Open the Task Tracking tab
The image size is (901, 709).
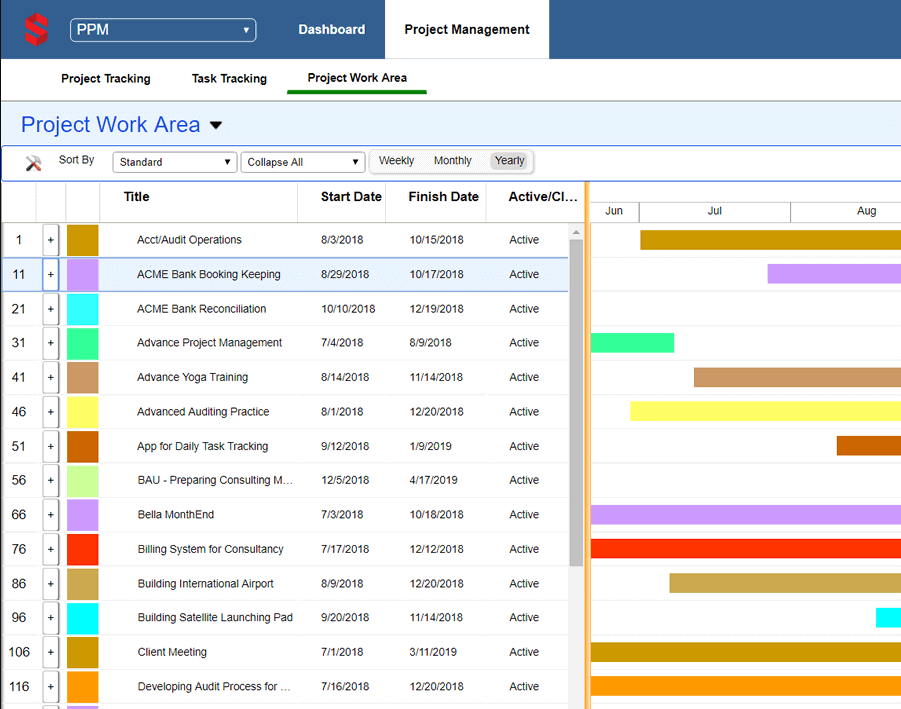point(229,78)
